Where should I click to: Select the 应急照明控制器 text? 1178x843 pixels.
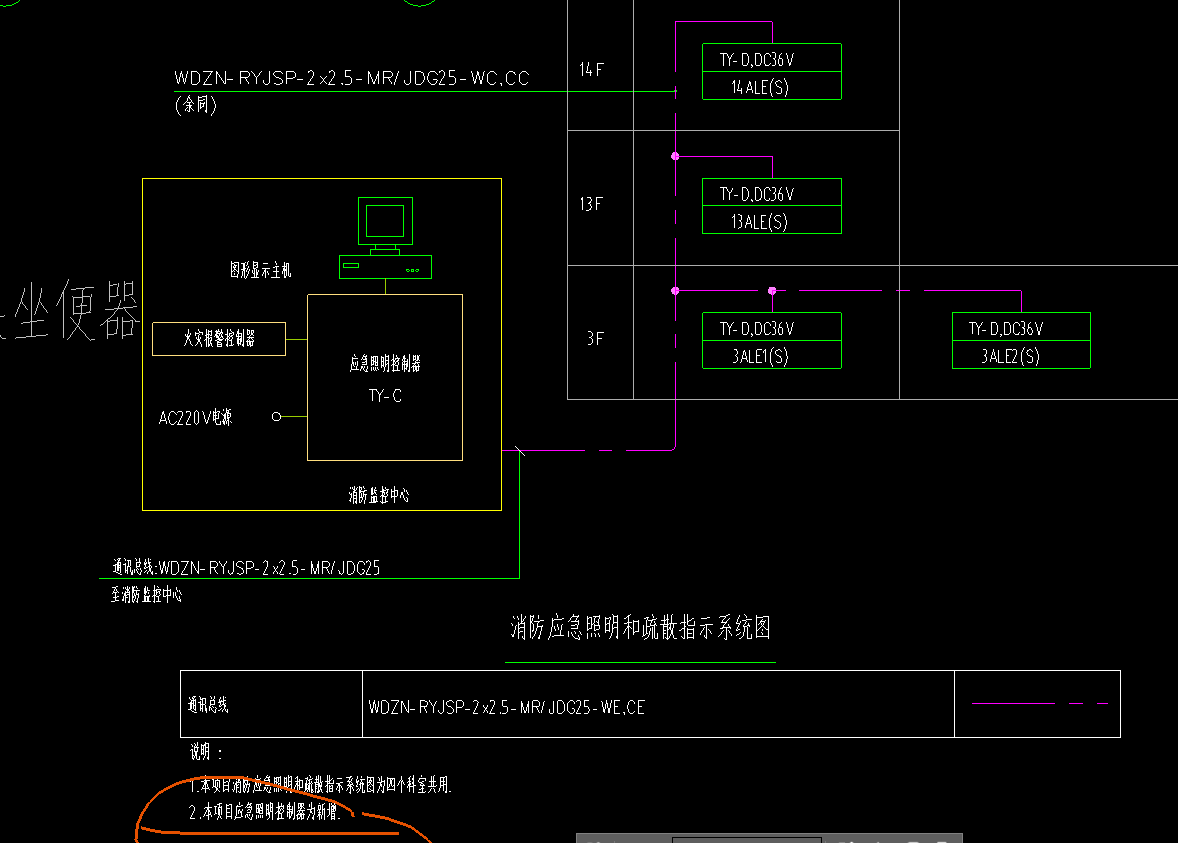pyautogui.click(x=385, y=364)
